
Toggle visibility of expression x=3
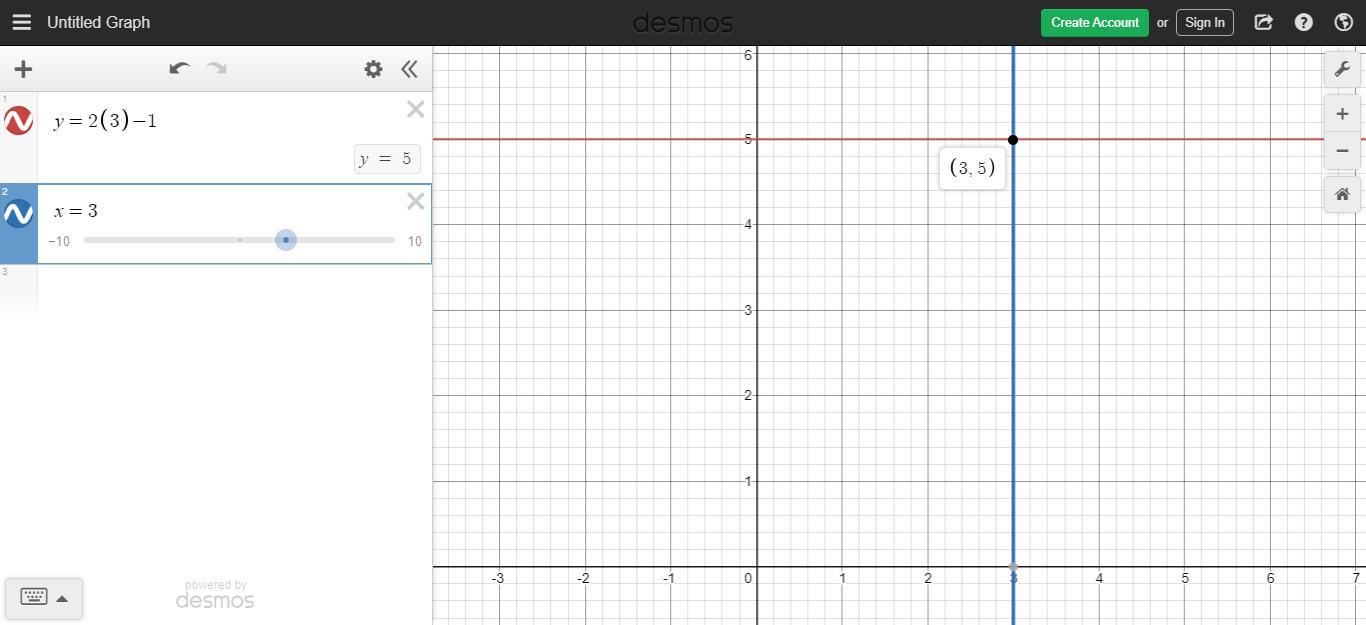(x=18, y=213)
